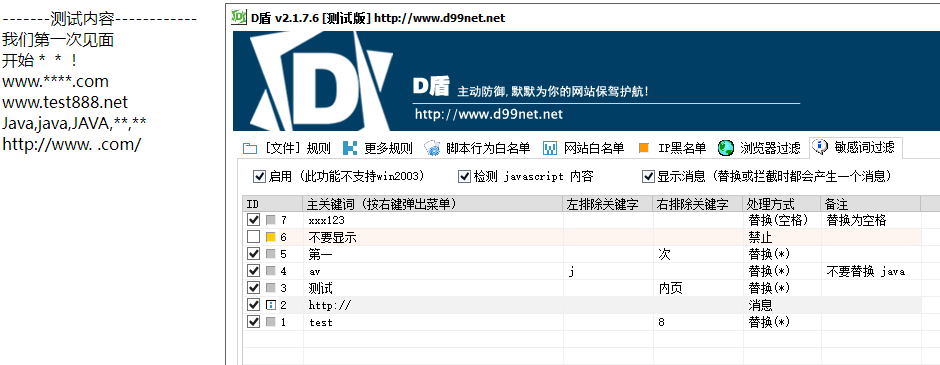Click the 网站白名单 W icon
This screenshot has width=940, height=365.
click(x=550, y=148)
